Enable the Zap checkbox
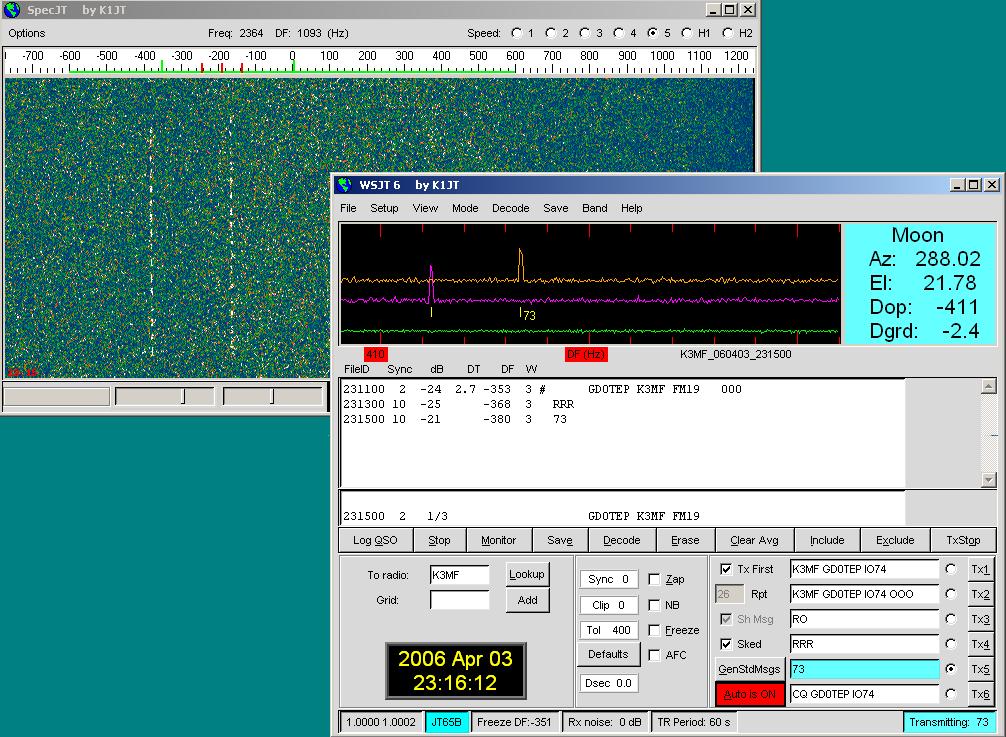This screenshot has height=737, width=1006. pyautogui.click(x=654, y=580)
